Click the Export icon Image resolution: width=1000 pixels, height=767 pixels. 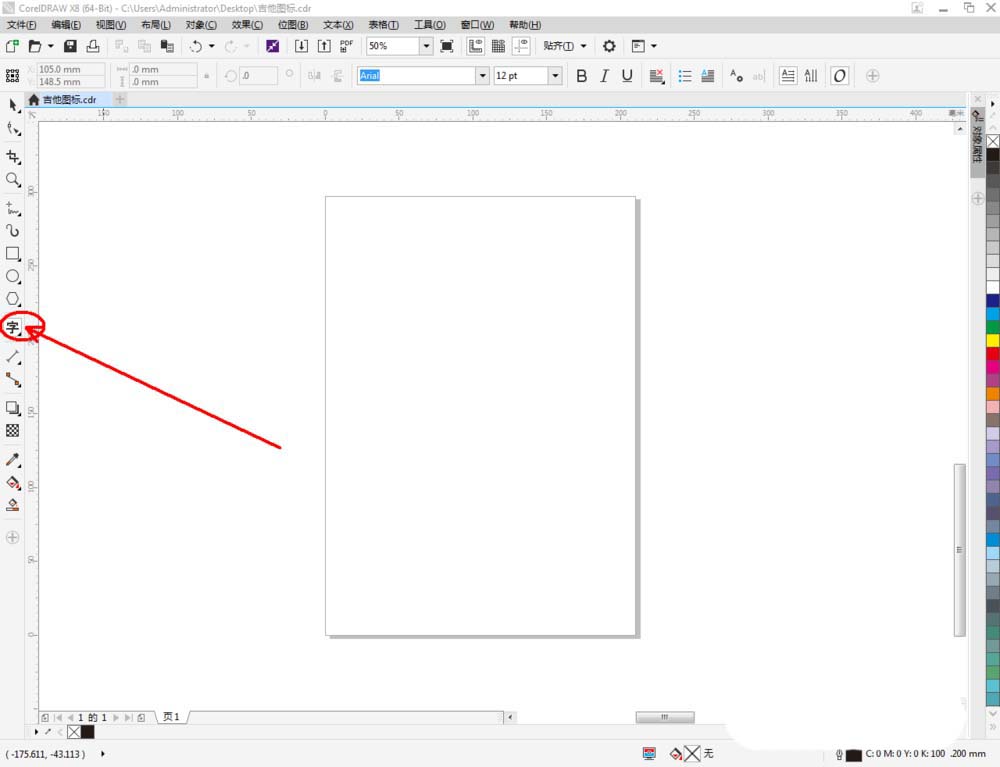pos(324,46)
